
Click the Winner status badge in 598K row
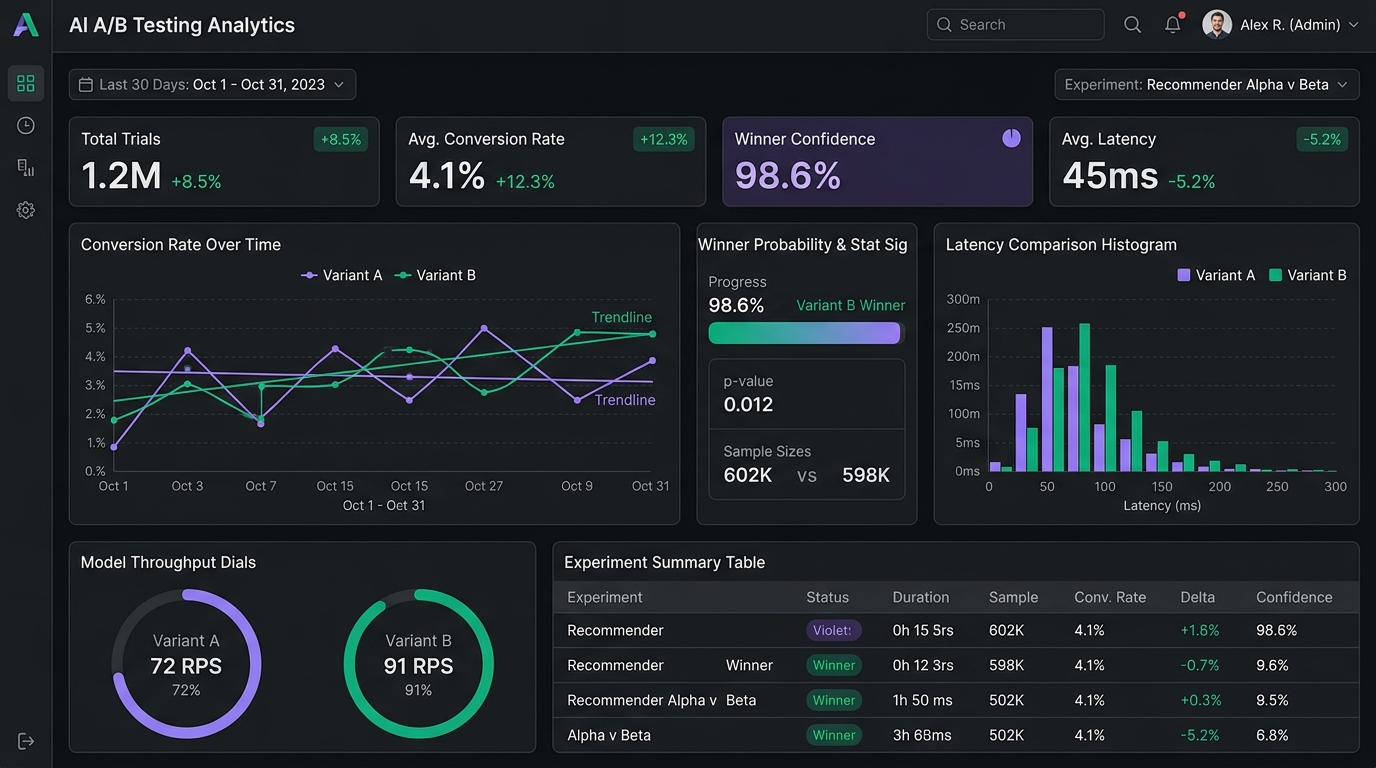click(834, 665)
